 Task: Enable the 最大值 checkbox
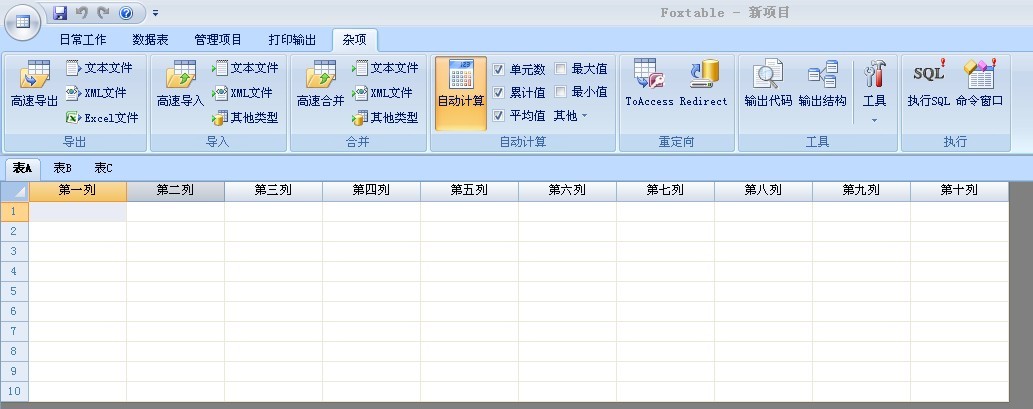pyautogui.click(x=561, y=68)
